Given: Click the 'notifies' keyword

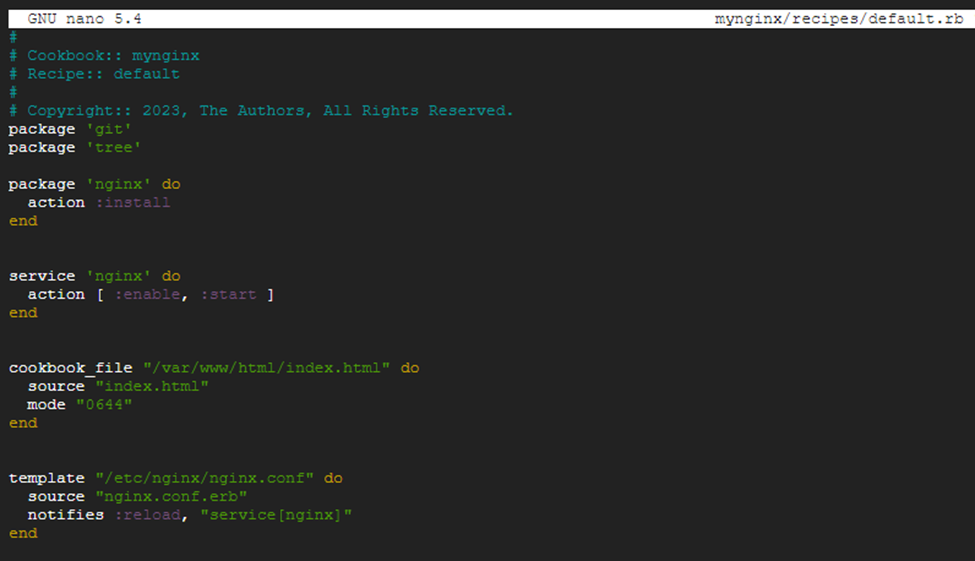Looking at the screenshot, I should coord(65,515).
